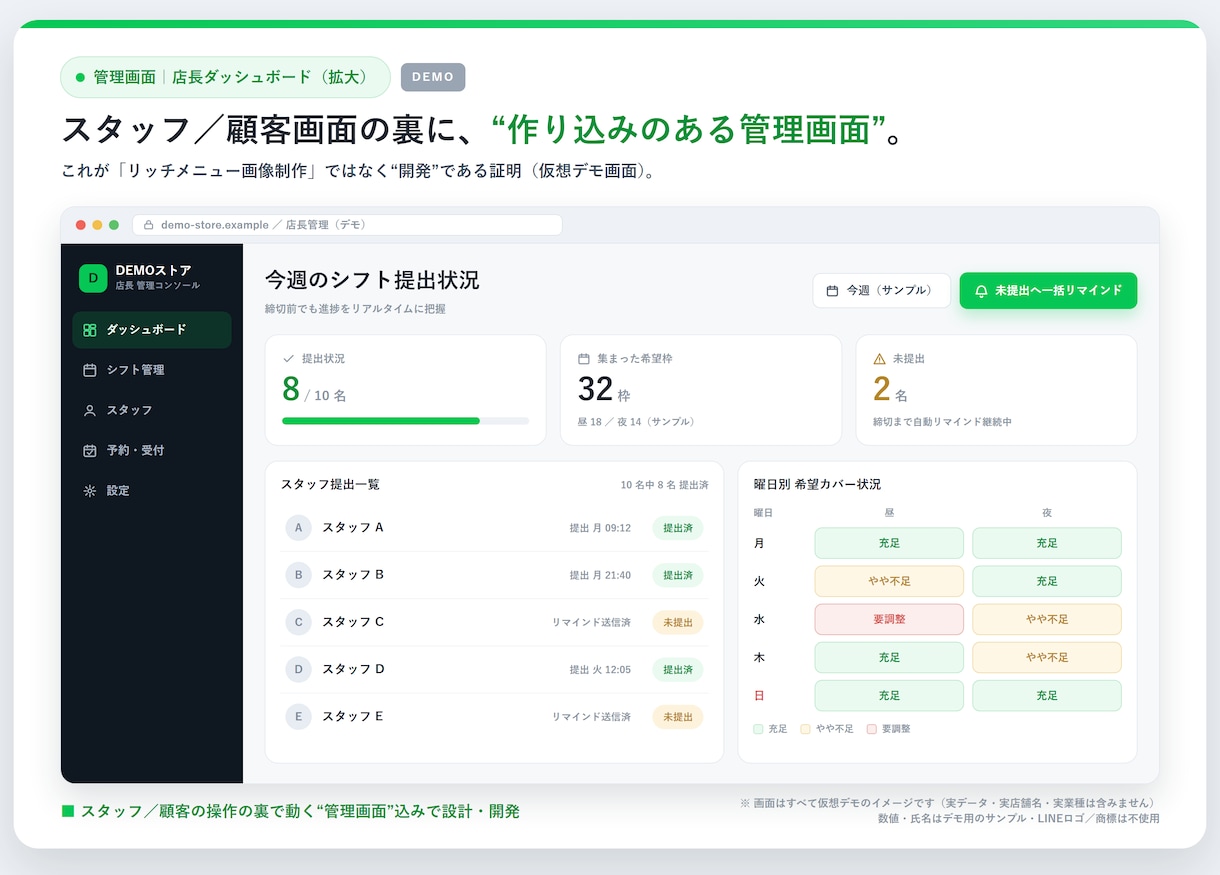Click 提出 火 12:05 timestamp

(600, 670)
